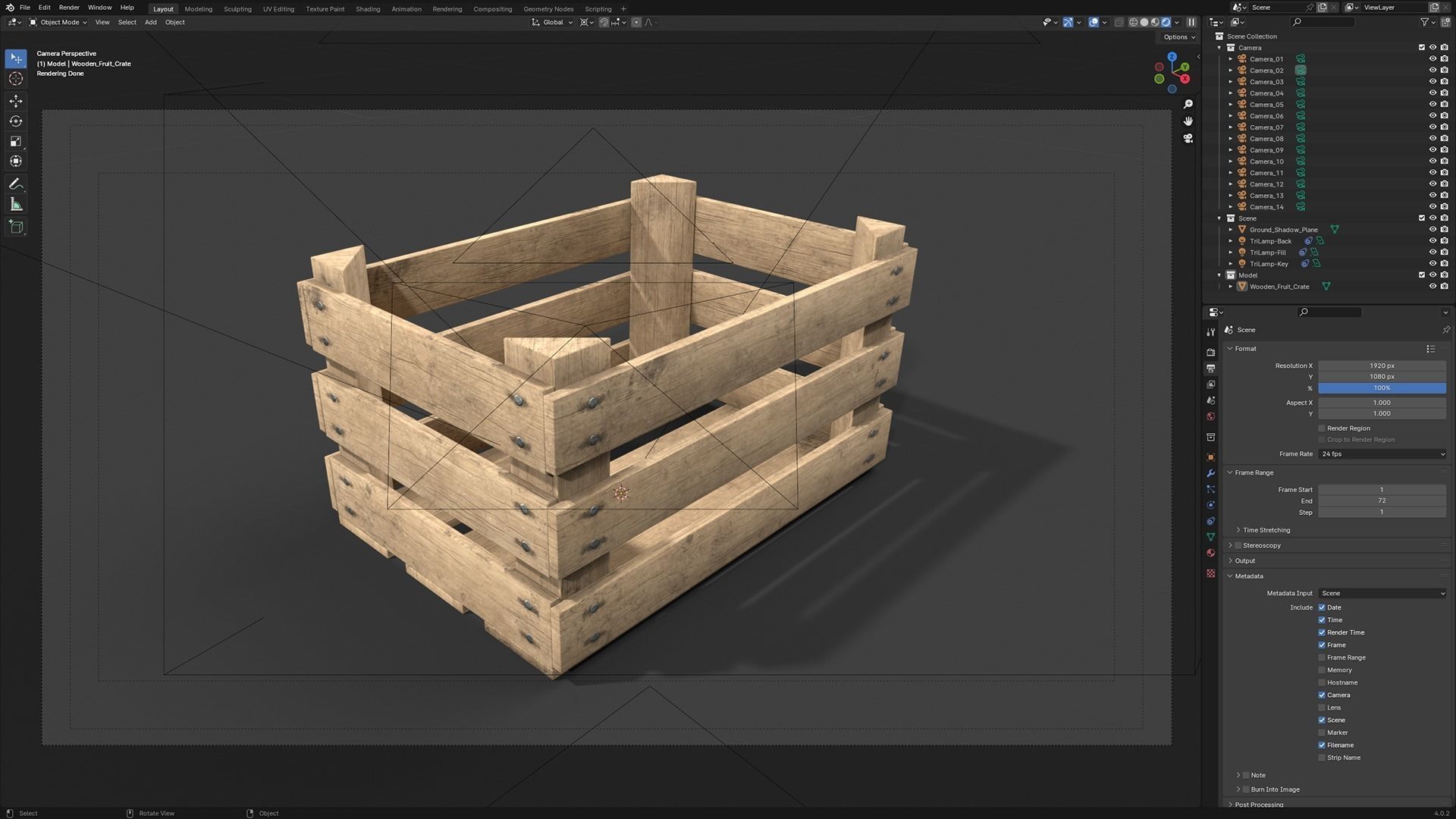Open the File menu
1456x819 pixels.
pyautogui.click(x=25, y=8)
